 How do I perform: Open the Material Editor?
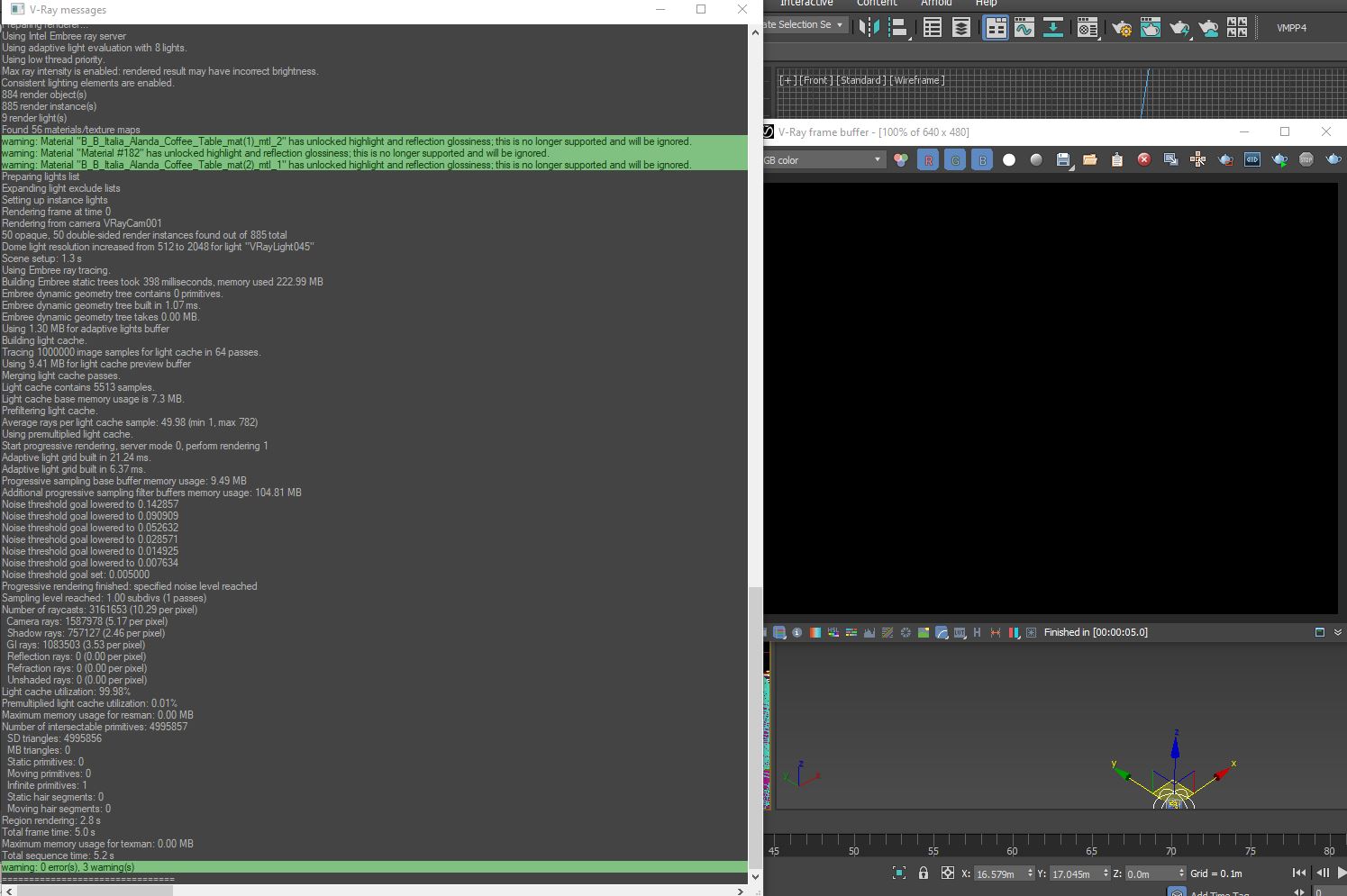(x=1088, y=28)
